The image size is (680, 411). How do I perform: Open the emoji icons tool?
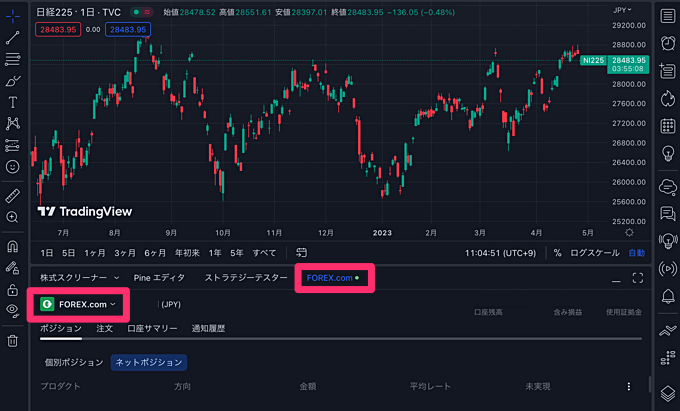(x=13, y=167)
